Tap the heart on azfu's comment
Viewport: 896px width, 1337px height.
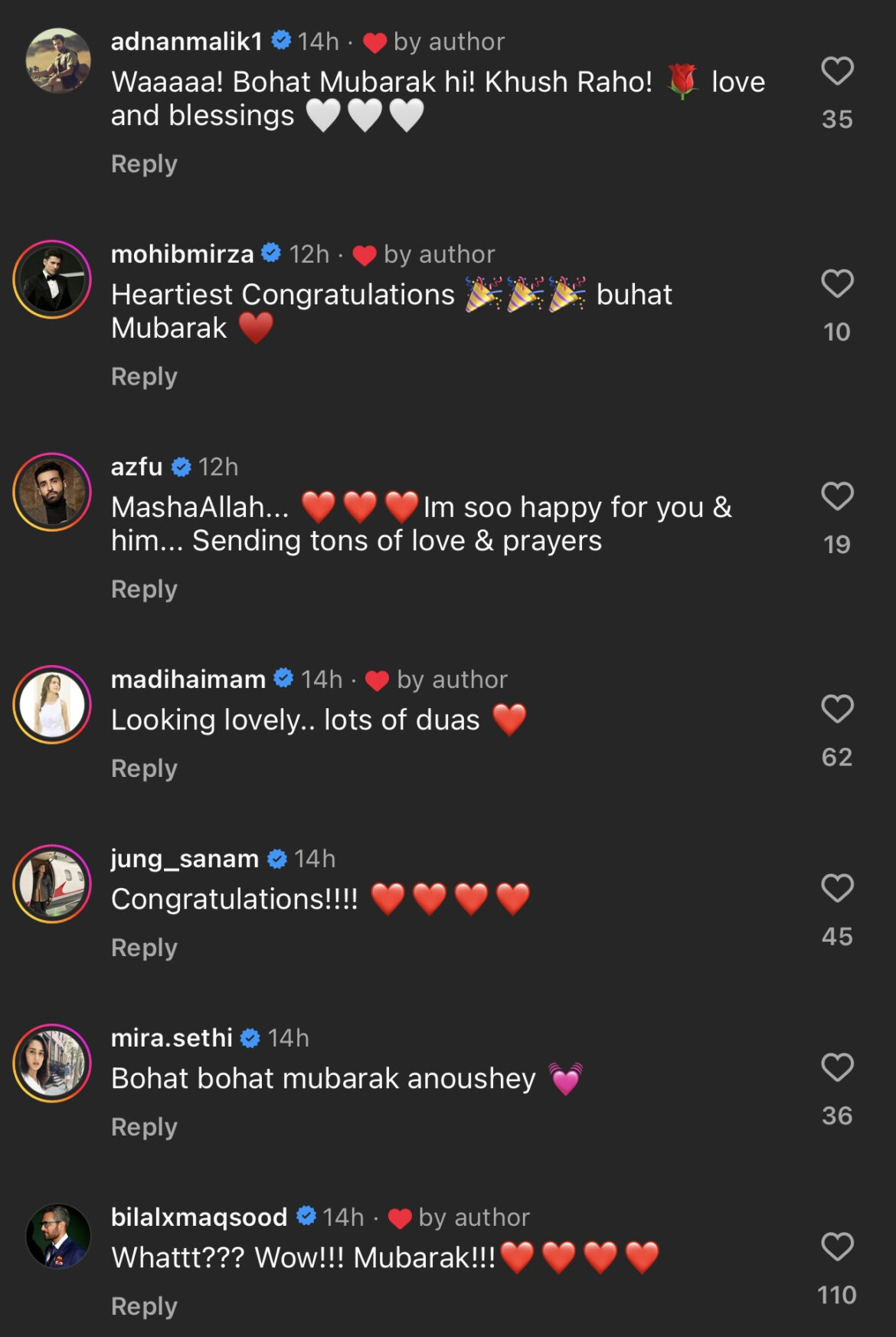(836, 496)
